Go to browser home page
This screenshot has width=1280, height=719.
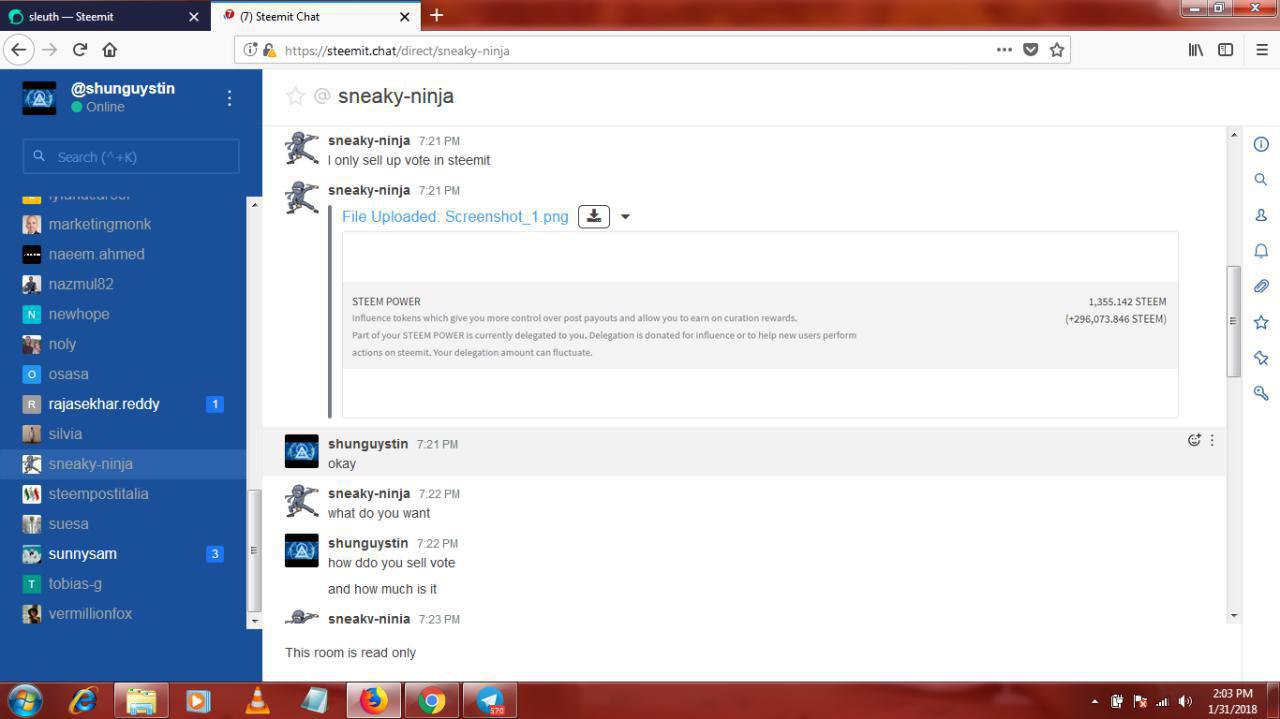click(x=110, y=49)
